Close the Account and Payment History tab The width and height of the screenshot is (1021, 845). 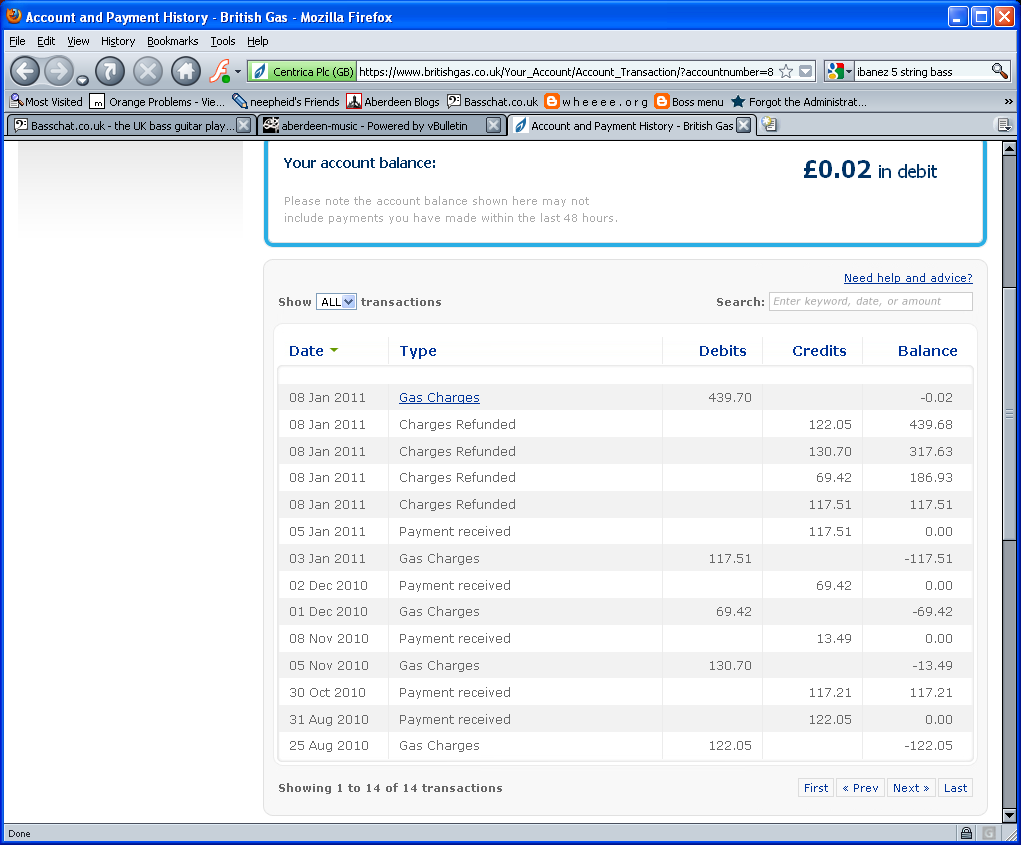coord(744,125)
